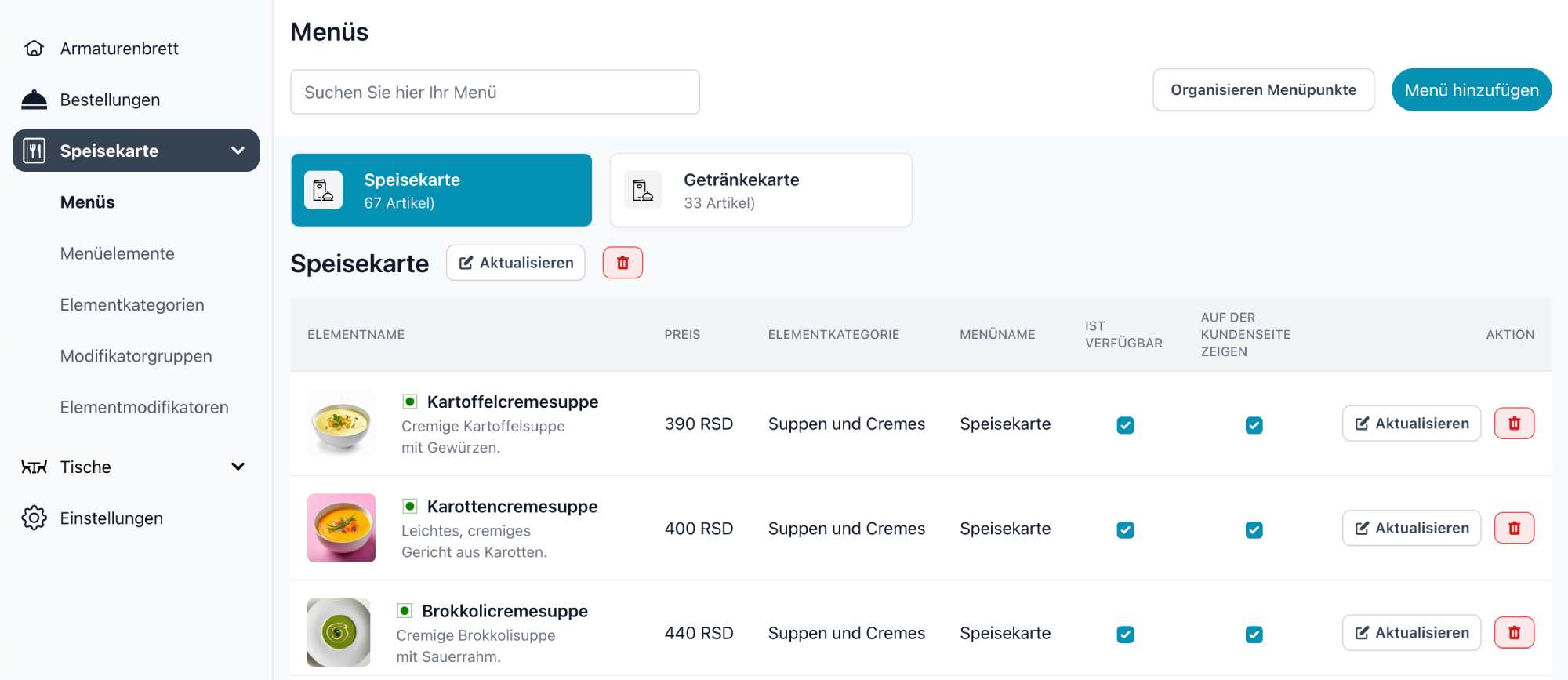Screen dimensions: 1568x680
Task: Go to Elementkategorien in the sidebar
Action: 132,305
